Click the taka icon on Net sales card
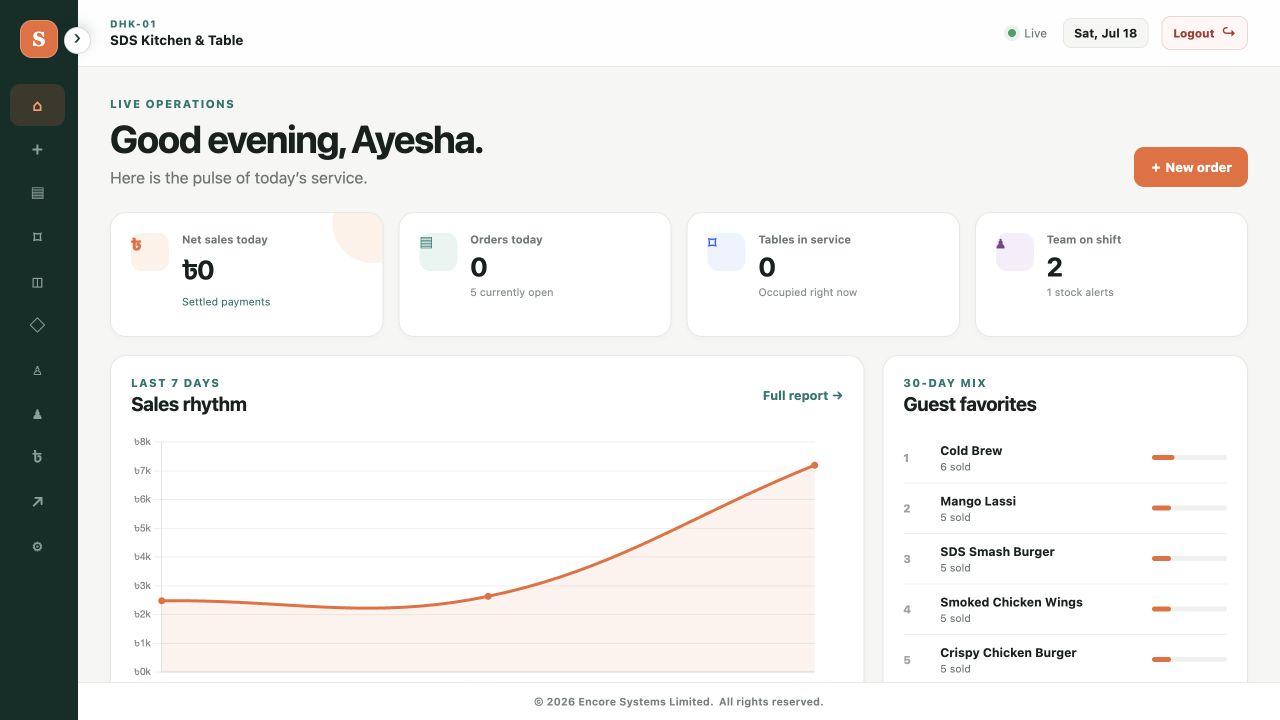Viewport: 1280px width, 720px height. (150, 252)
